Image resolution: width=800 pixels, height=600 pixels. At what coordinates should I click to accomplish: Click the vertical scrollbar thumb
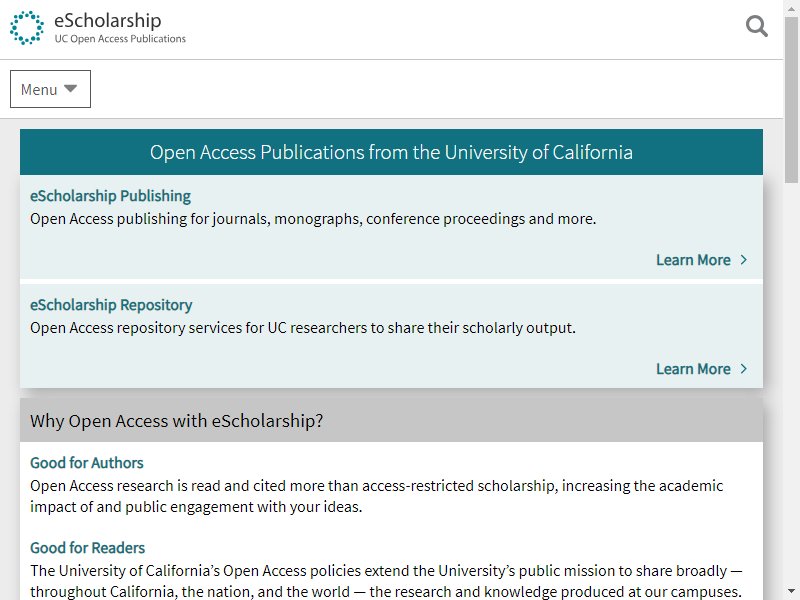tap(792, 99)
